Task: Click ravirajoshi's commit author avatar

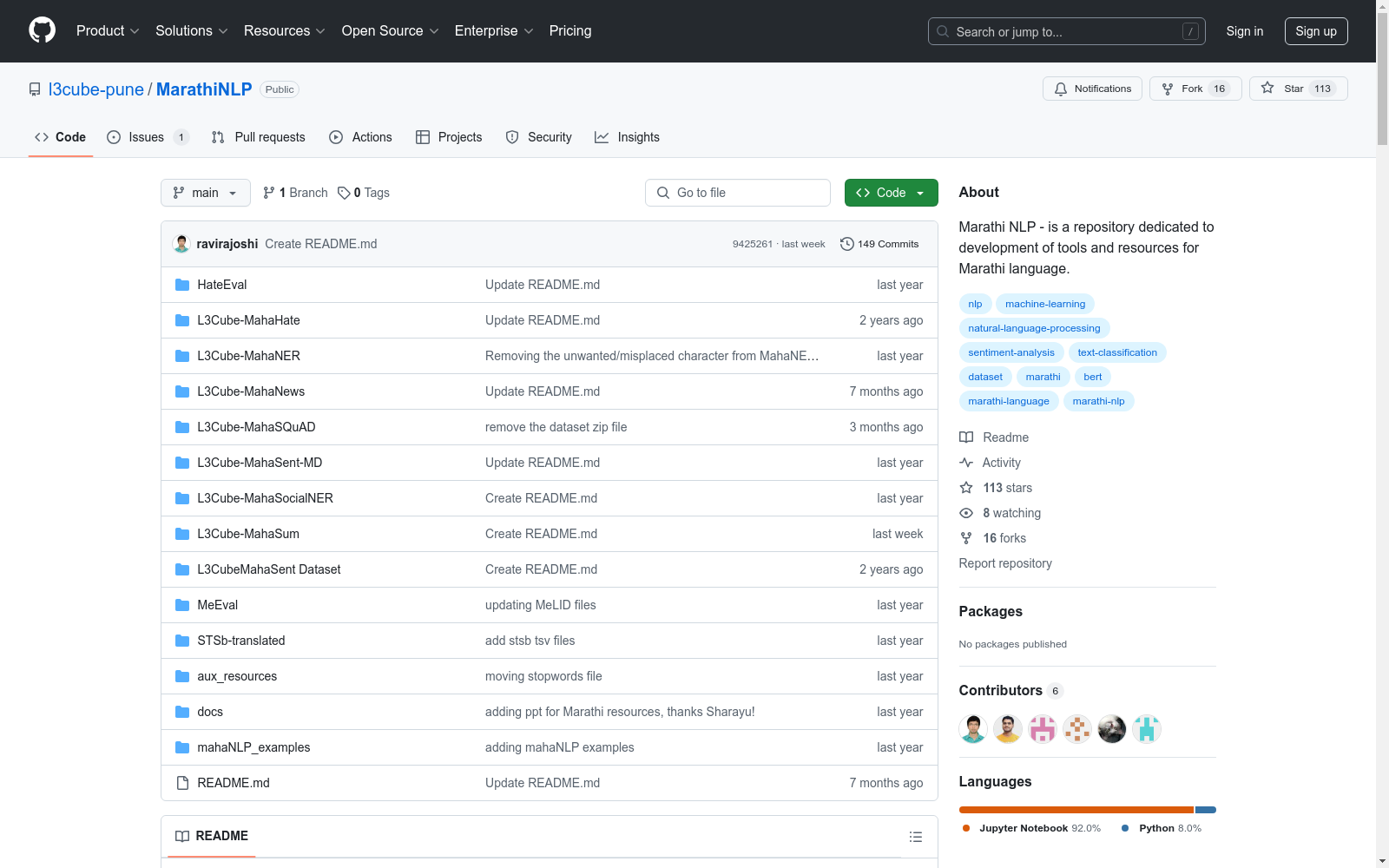Action: 181,244
